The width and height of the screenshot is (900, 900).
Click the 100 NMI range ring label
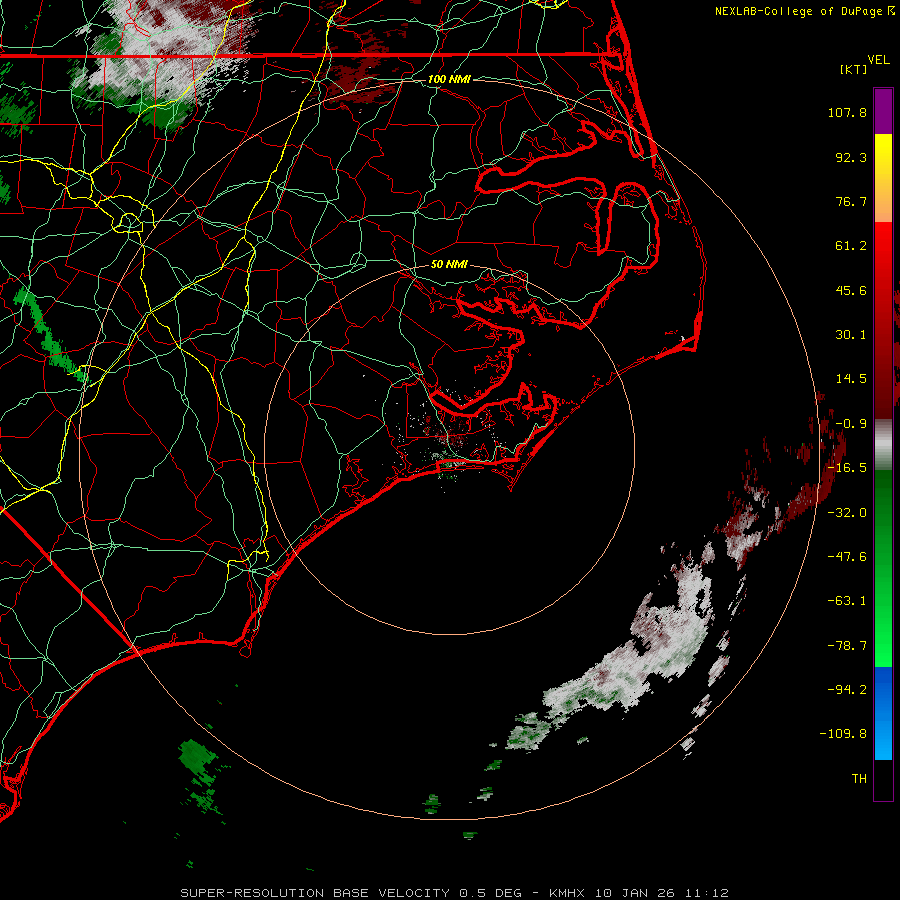click(x=449, y=79)
